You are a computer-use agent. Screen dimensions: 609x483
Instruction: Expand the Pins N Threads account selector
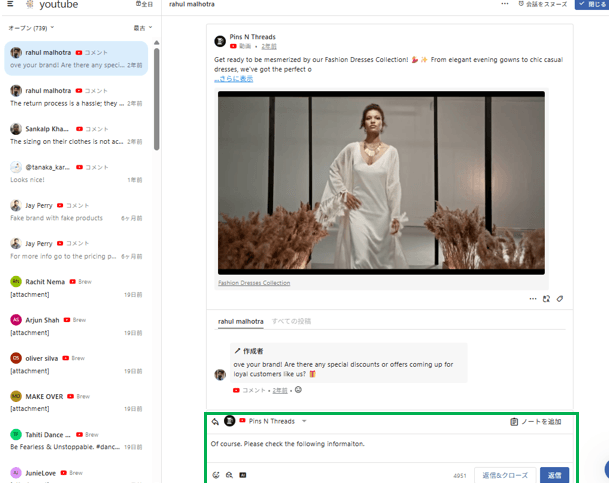[x=304, y=422]
